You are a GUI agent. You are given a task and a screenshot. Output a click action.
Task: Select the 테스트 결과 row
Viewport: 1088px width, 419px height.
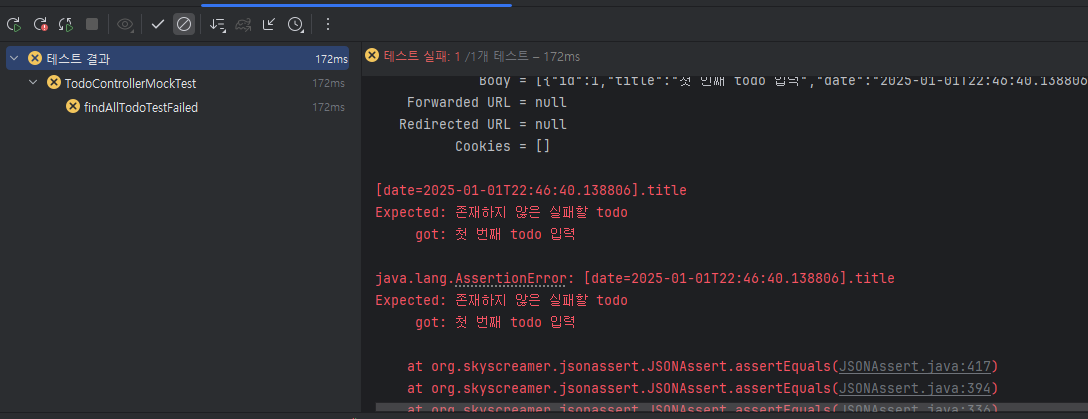(178, 58)
